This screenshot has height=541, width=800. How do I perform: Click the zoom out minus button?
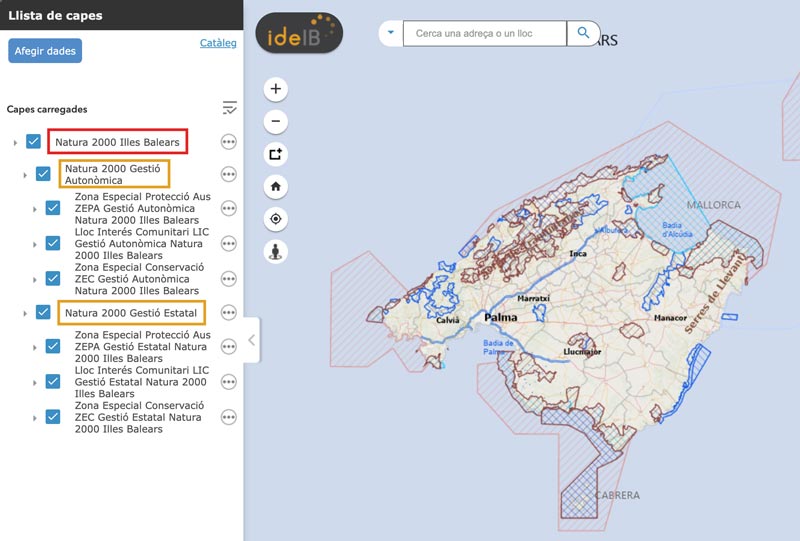(276, 121)
